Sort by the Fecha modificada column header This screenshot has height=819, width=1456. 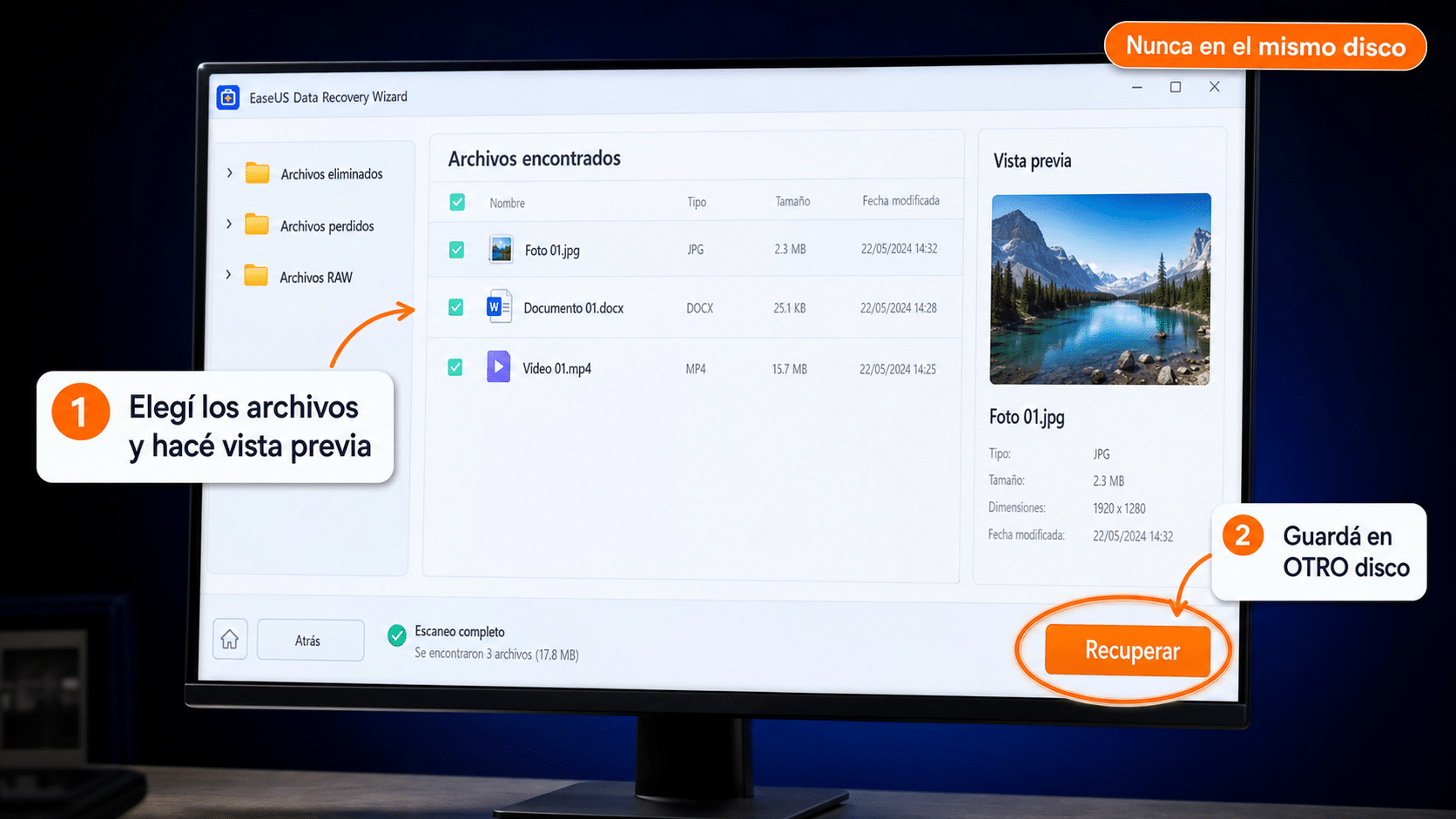coord(901,200)
